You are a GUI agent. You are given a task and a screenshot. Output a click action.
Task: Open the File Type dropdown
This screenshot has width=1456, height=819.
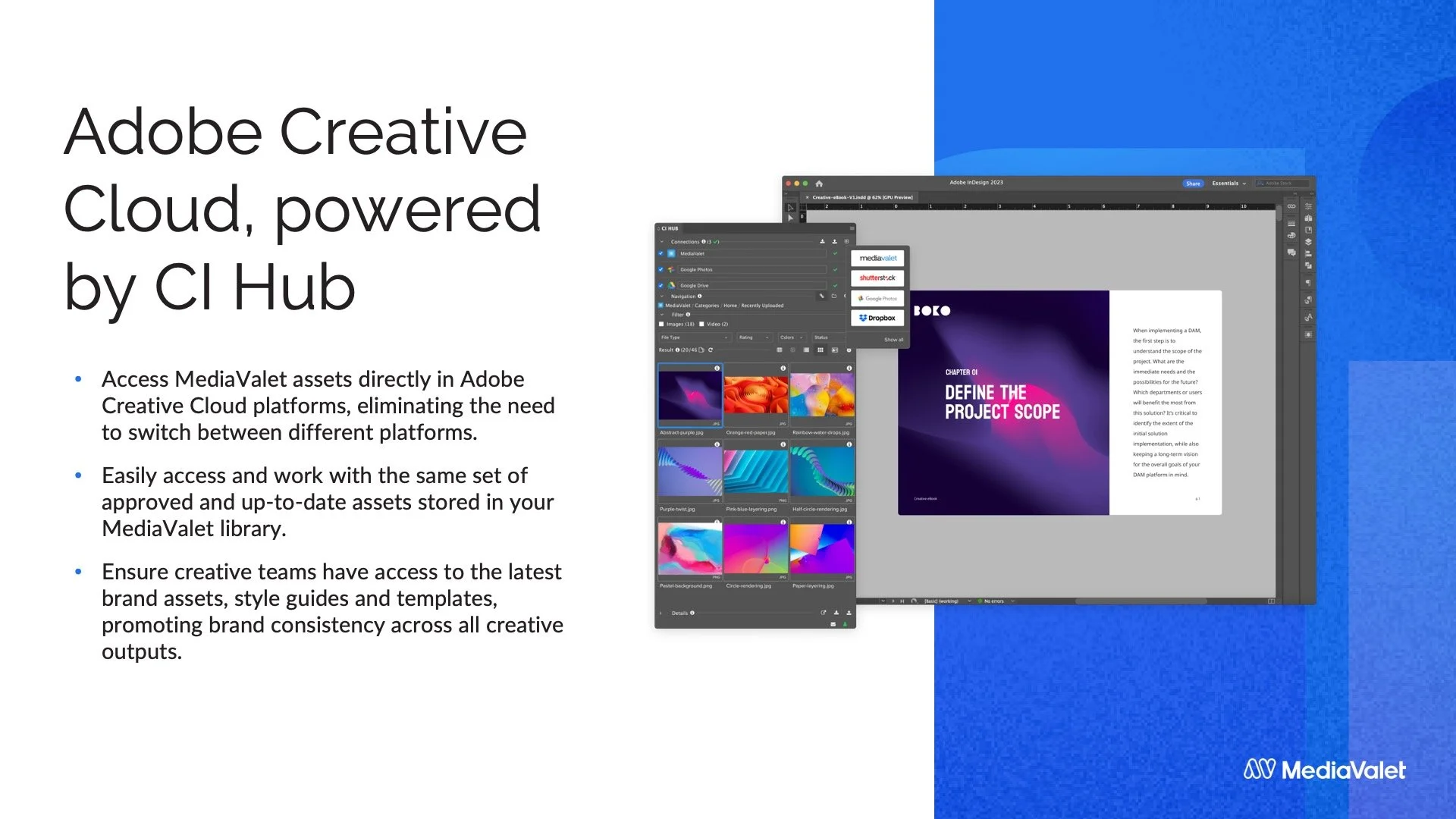pos(694,337)
